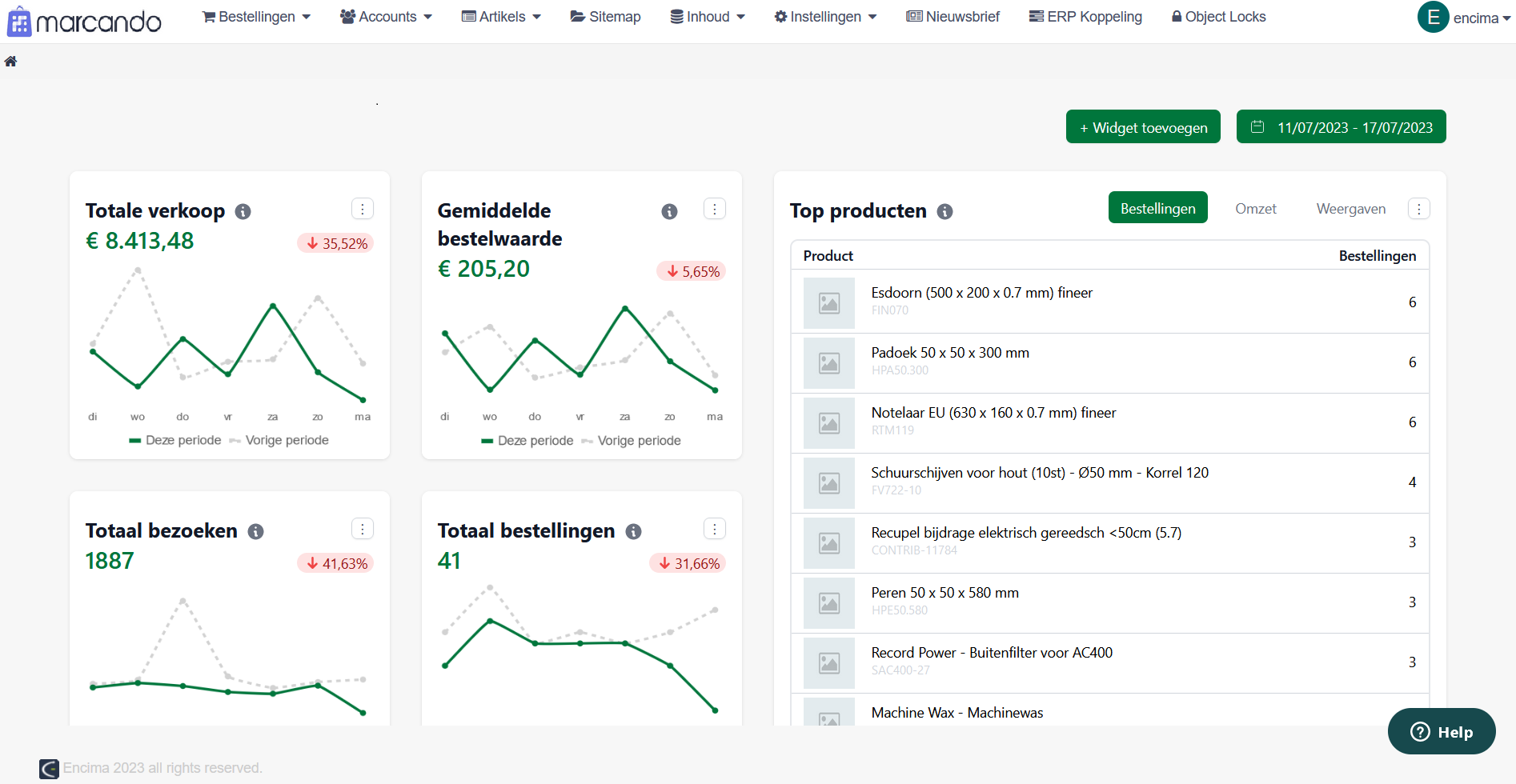Show info icon for Top producten
1516x784 pixels.
coord(944,211)
